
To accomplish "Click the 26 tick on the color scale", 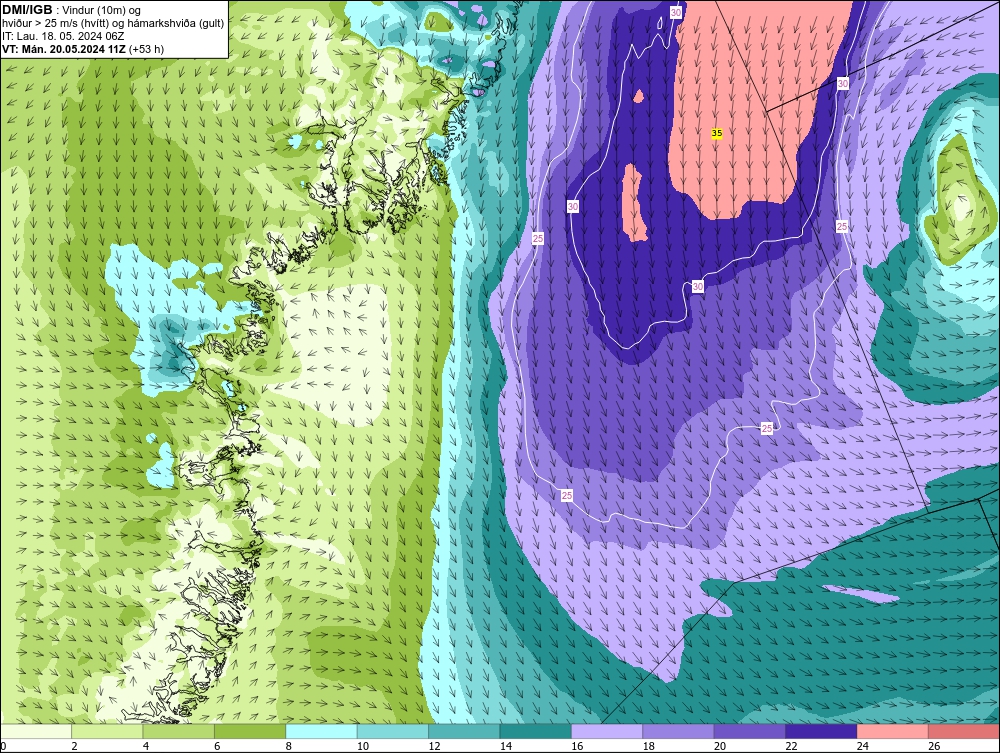I will click(934, 746).
